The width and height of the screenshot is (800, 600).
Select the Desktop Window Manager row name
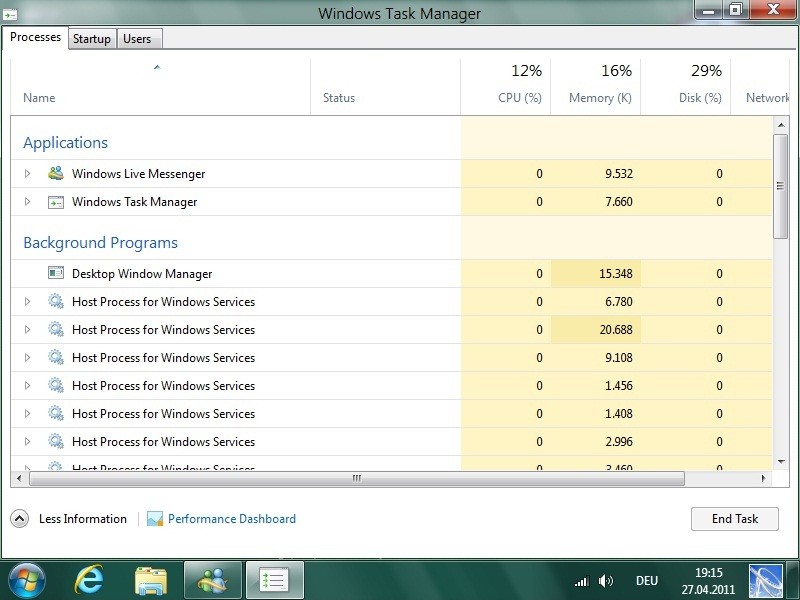click(x=142, y=274)
